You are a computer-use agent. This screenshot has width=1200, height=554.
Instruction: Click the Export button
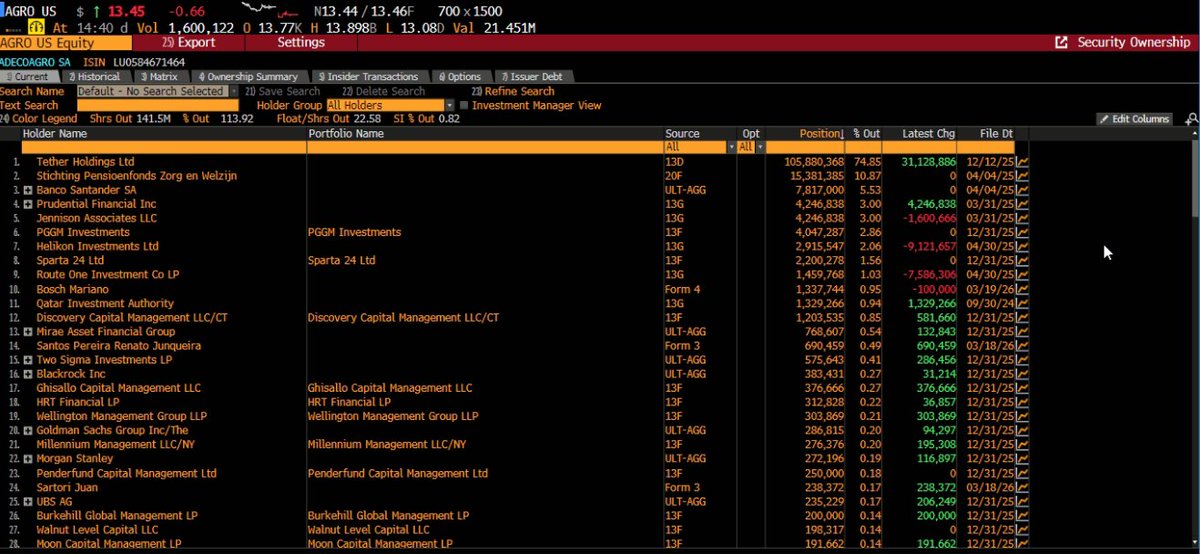point(189,43)
